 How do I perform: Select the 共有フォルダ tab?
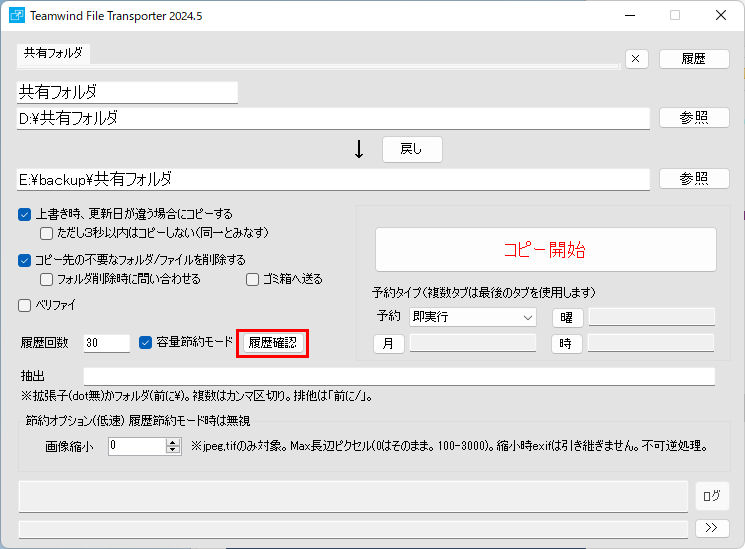pyautogui.click(x=54, y=53)
